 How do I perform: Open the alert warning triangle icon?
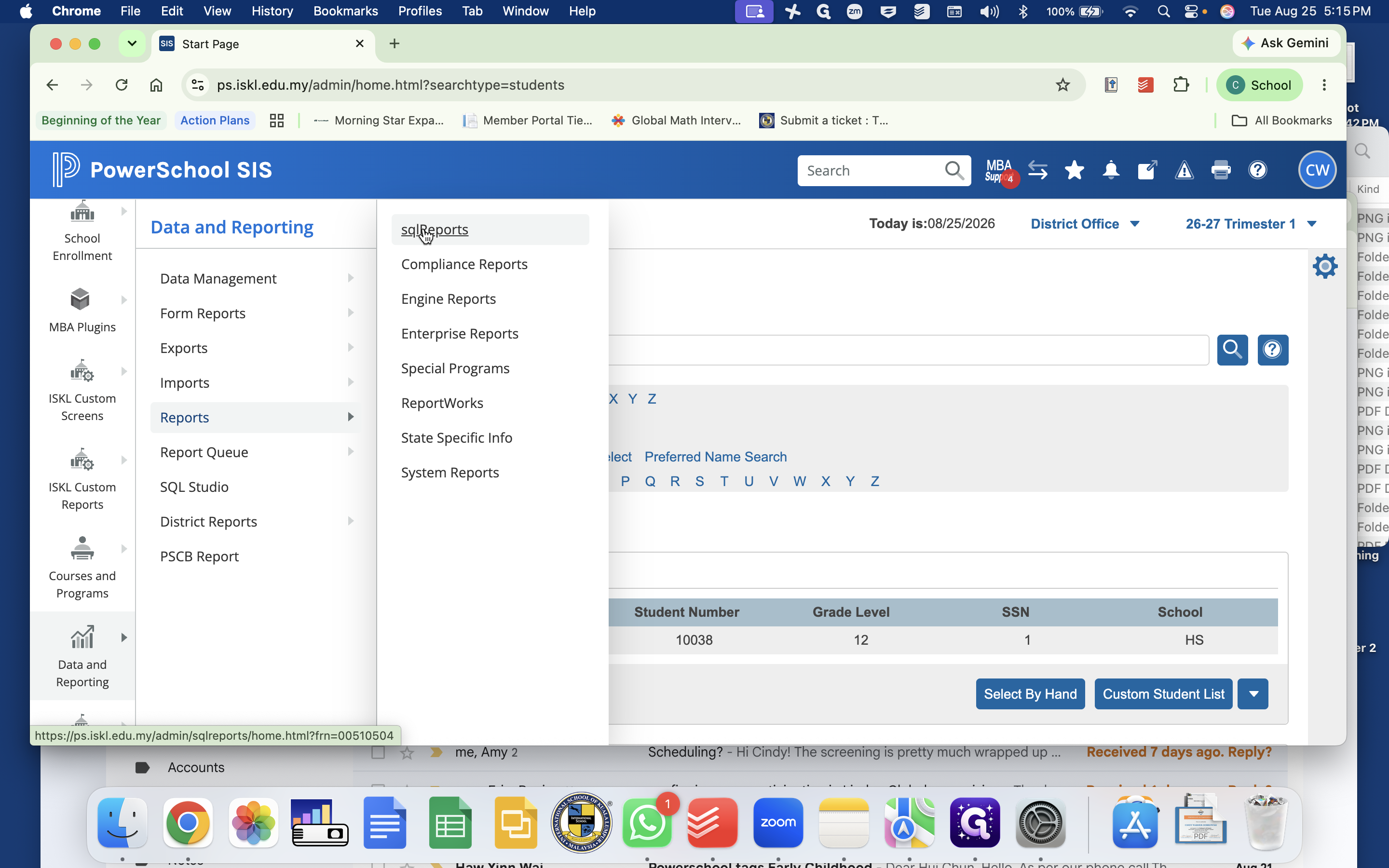(1184, 171)
